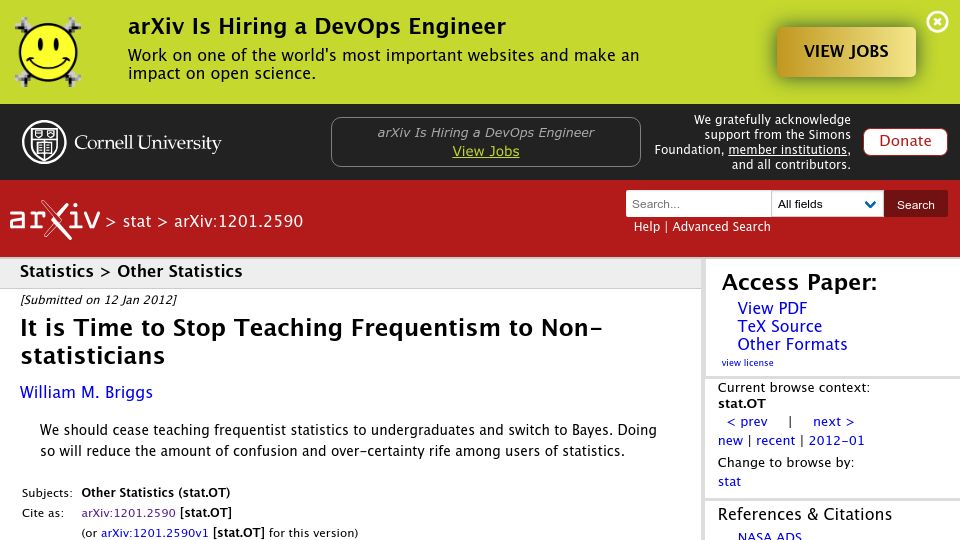Follow the View Jobs link in the dark header
960x540 pixels.
coord(486,151)
